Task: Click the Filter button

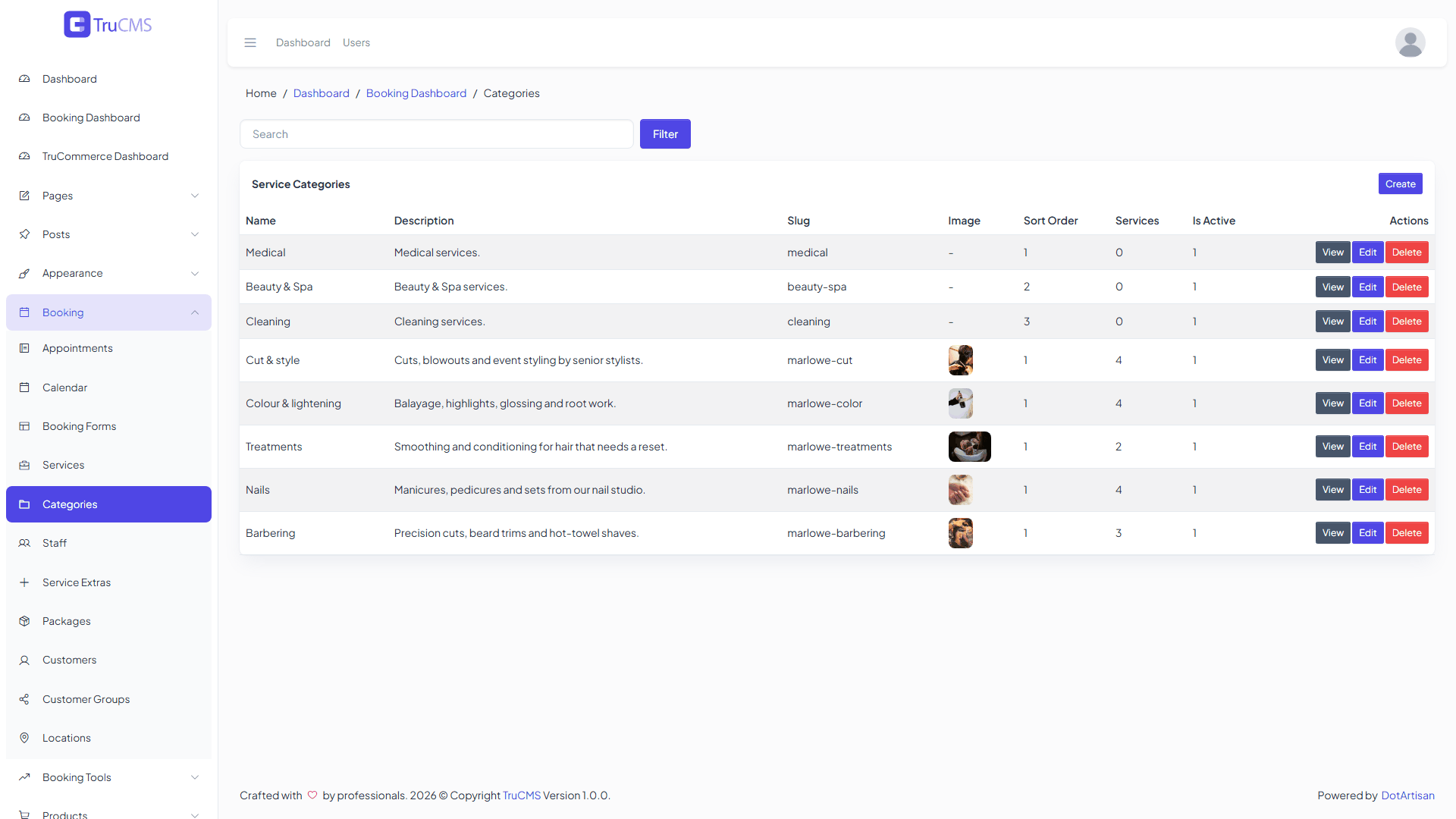Action: [665, 134]
